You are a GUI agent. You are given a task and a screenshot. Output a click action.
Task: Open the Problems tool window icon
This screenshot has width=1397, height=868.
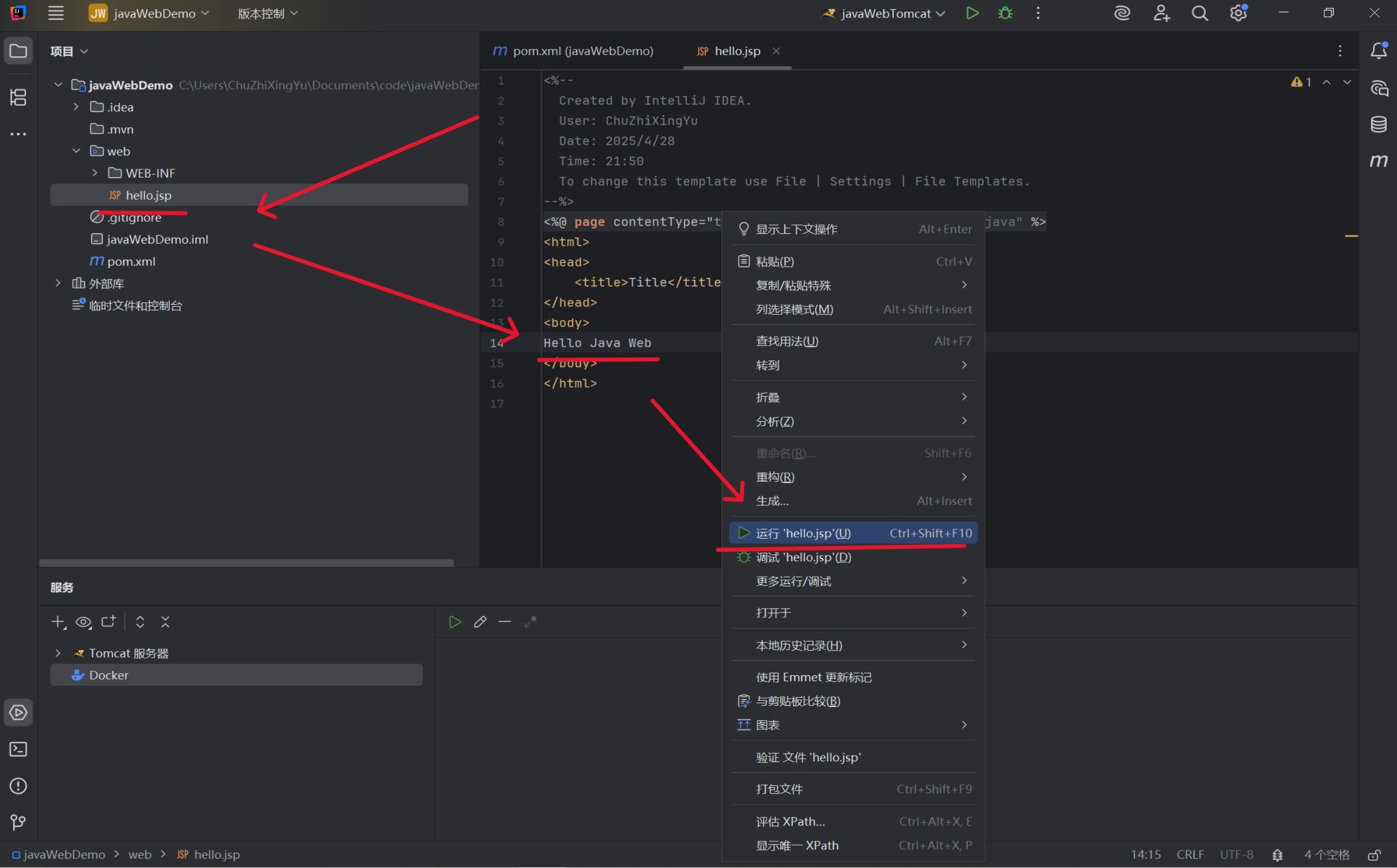pyautogui.click(x=18, y=786)
